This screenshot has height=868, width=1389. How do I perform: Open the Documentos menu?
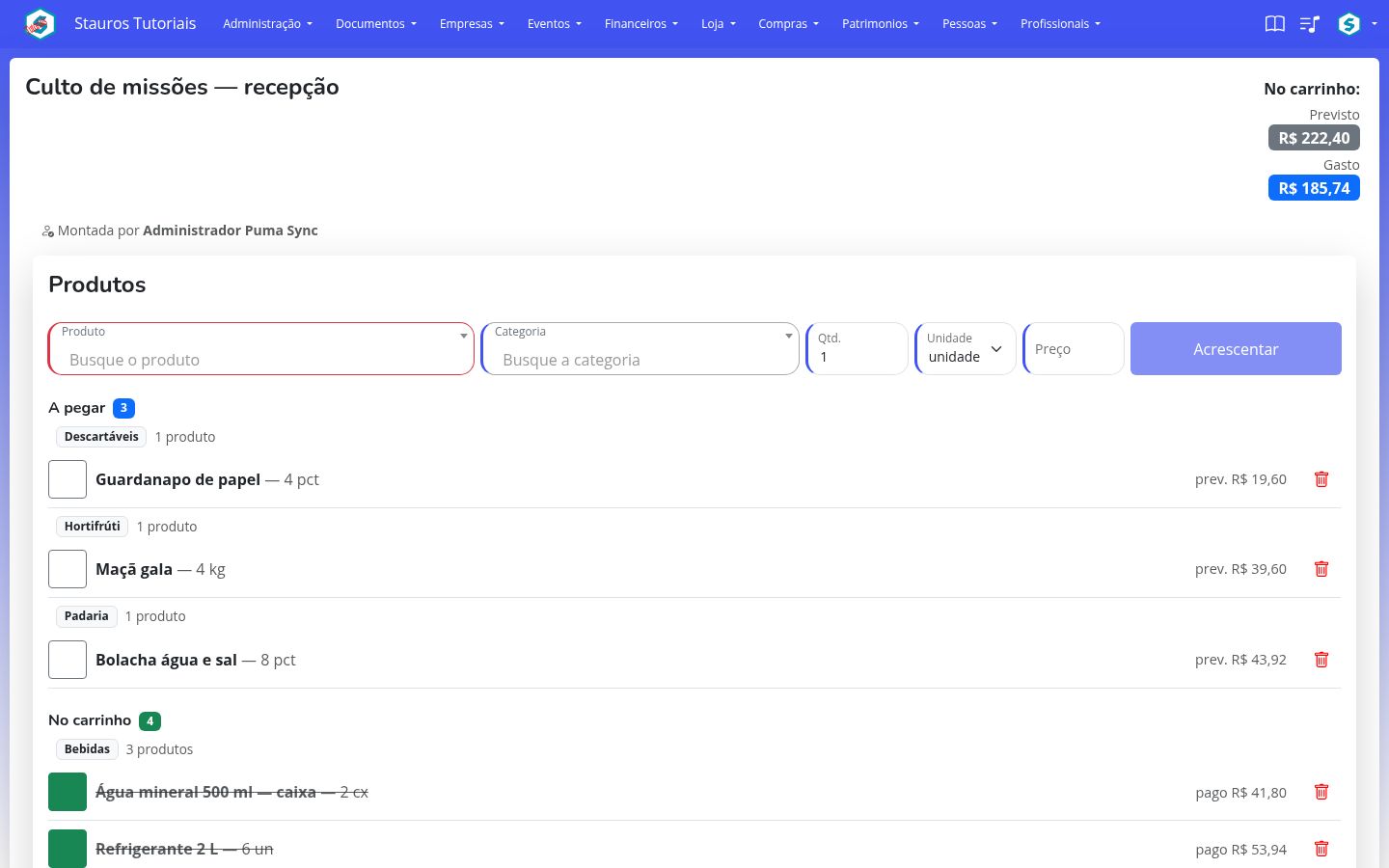pyautogui.click(x=376, y=24)
